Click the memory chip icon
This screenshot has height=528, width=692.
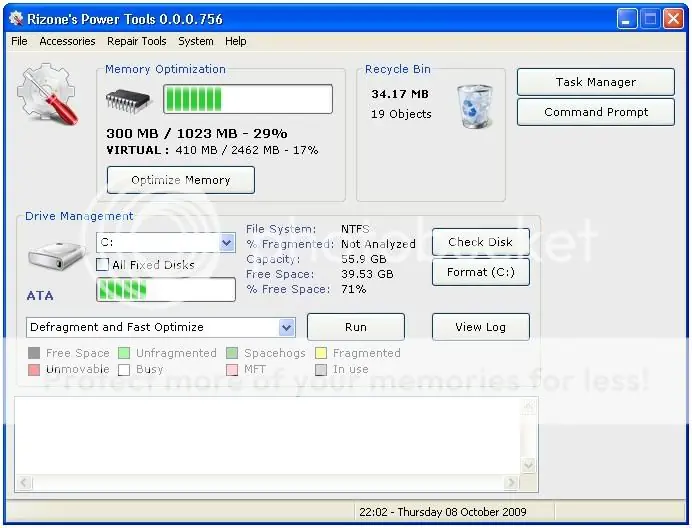click(128, 100)
